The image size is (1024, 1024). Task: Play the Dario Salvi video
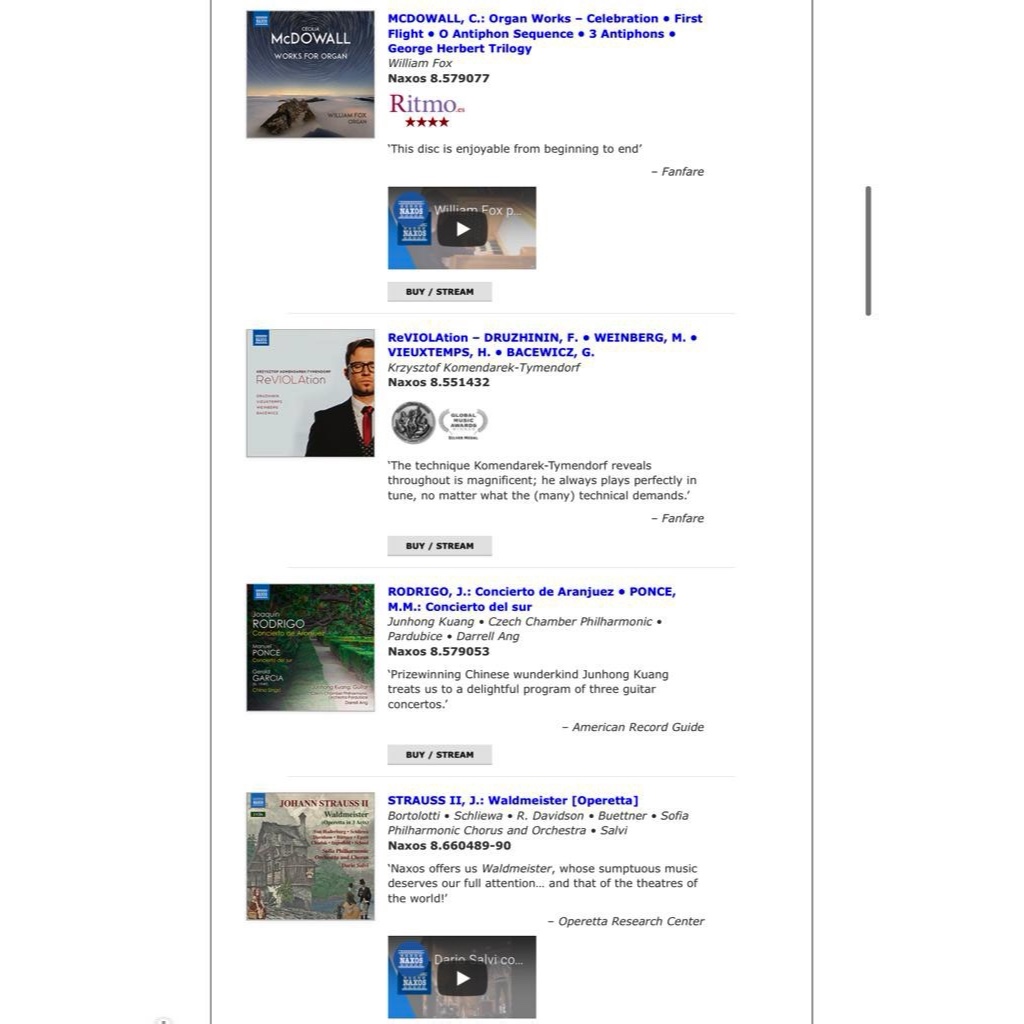tap(462, 978)
